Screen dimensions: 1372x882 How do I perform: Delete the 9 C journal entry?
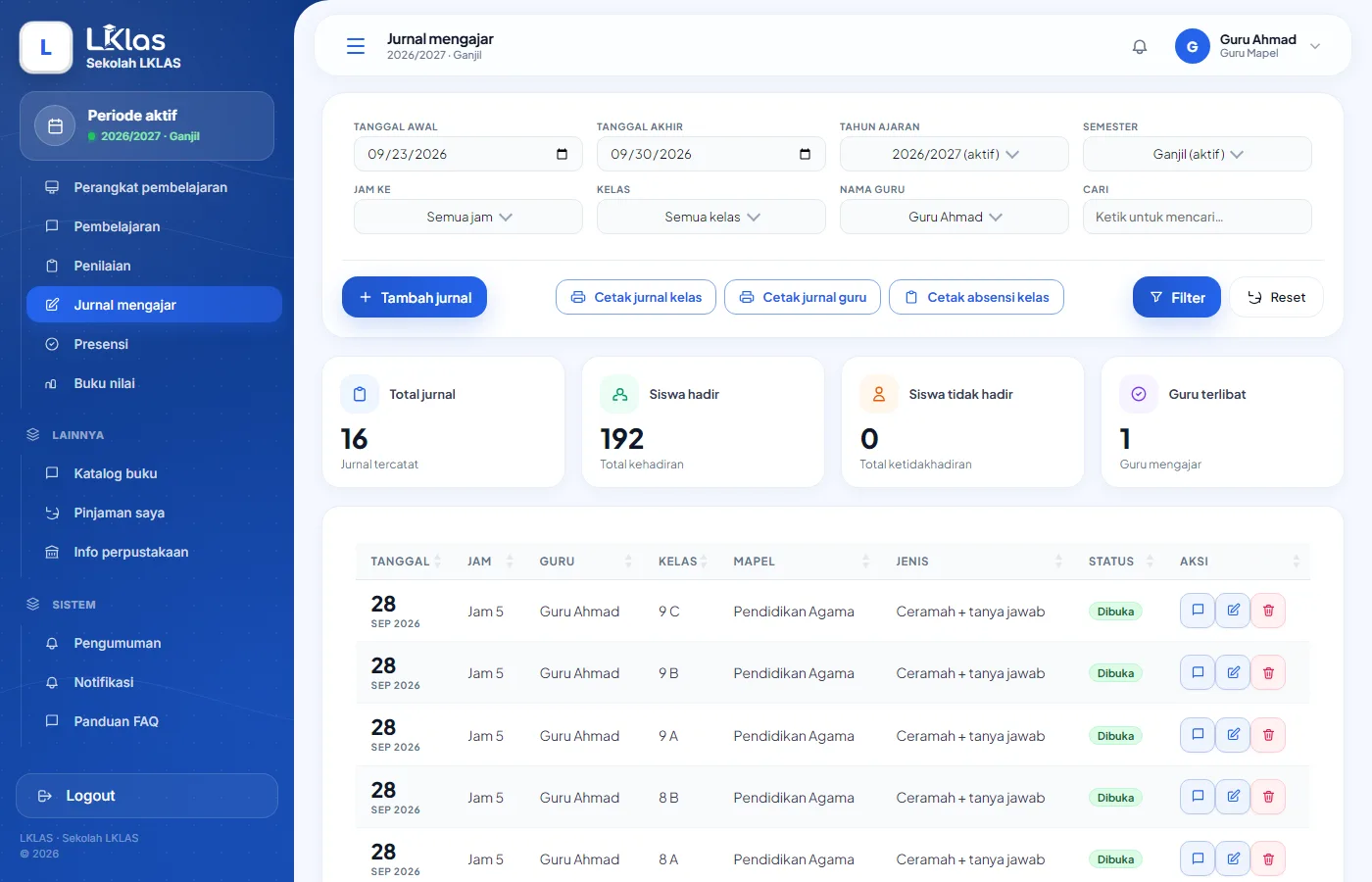[1268, 611]
